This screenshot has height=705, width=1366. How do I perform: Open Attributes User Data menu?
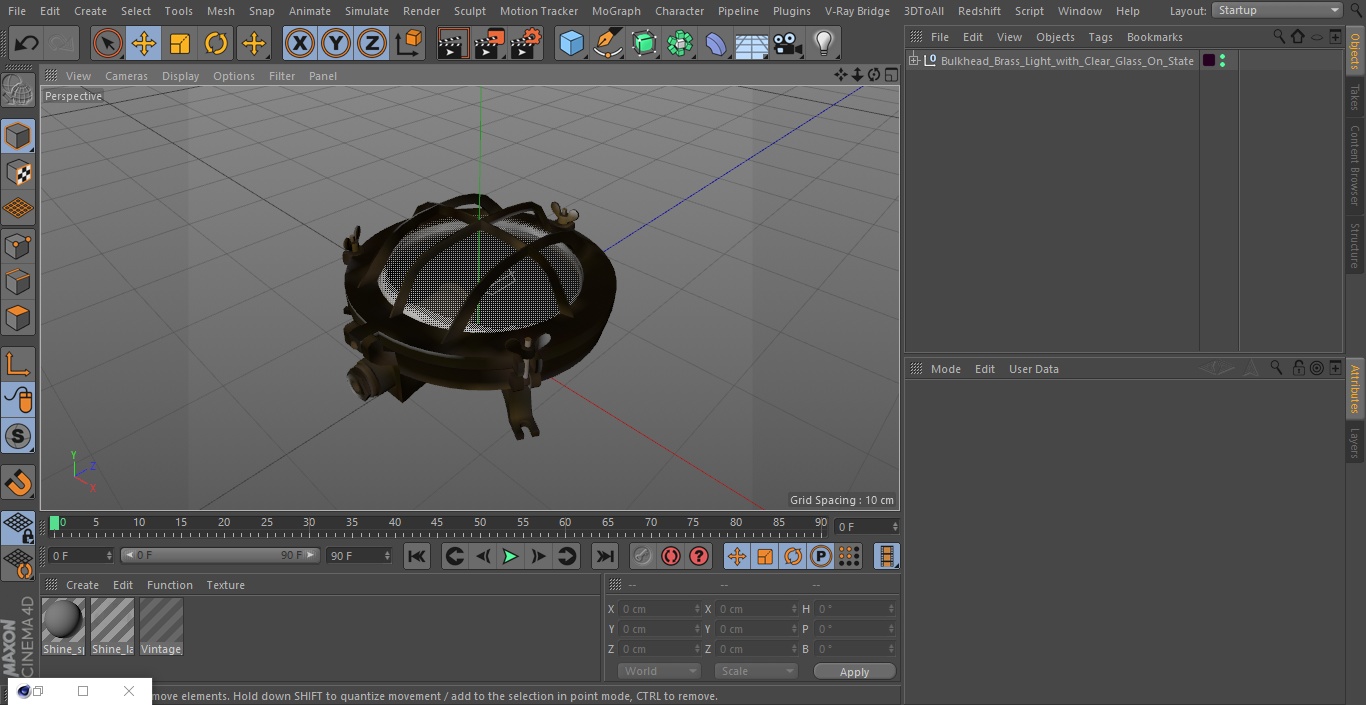(1033, 369)
